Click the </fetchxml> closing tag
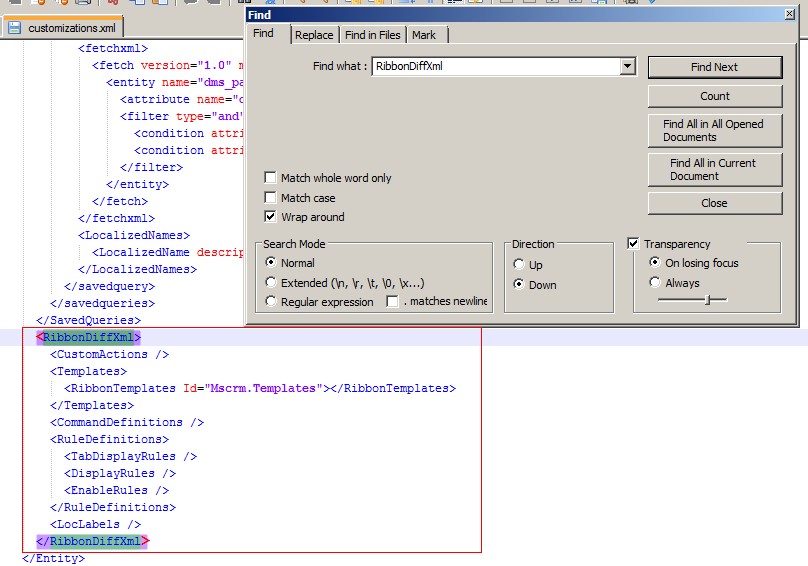Image resolution: width=808 pixels, height=566 pixels. point(116,218)
